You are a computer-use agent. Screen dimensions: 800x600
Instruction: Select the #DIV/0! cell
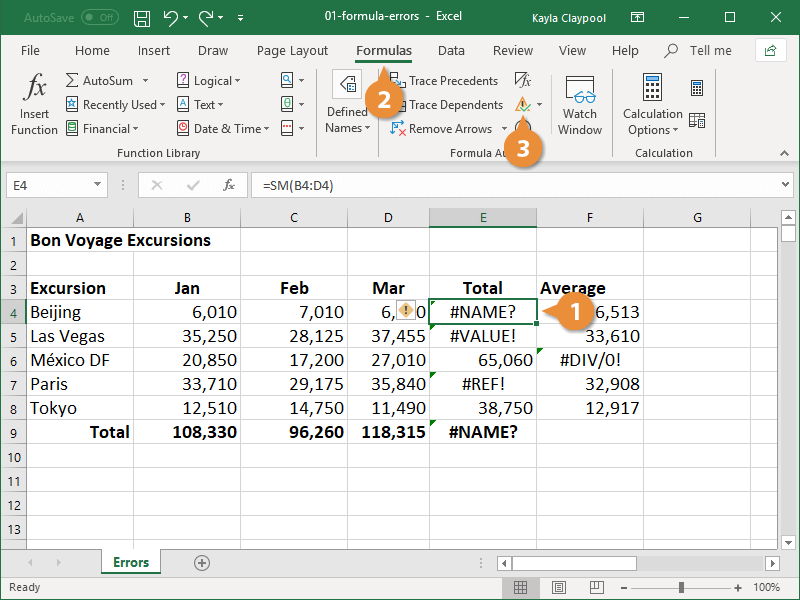coord(590,360)
